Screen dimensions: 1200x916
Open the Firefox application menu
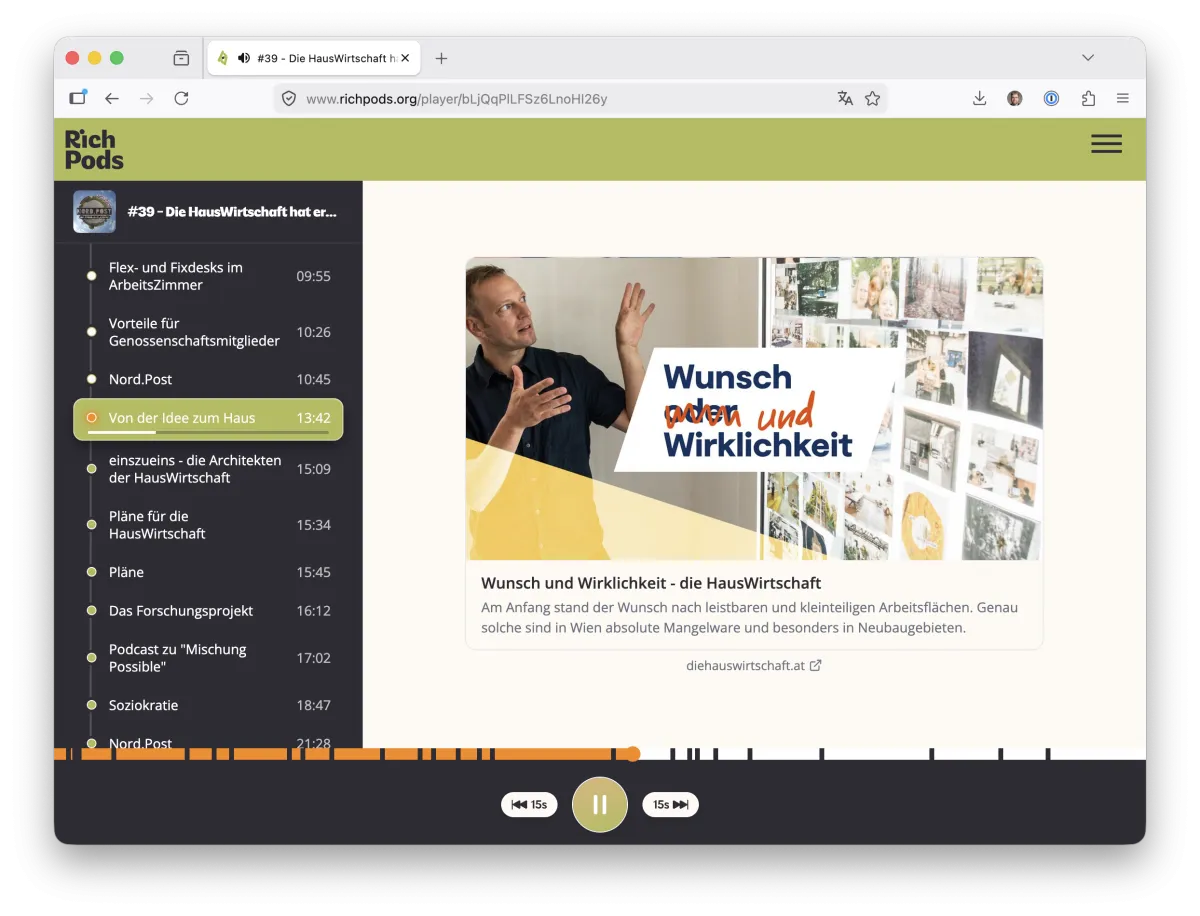(x=1123, y=98)
